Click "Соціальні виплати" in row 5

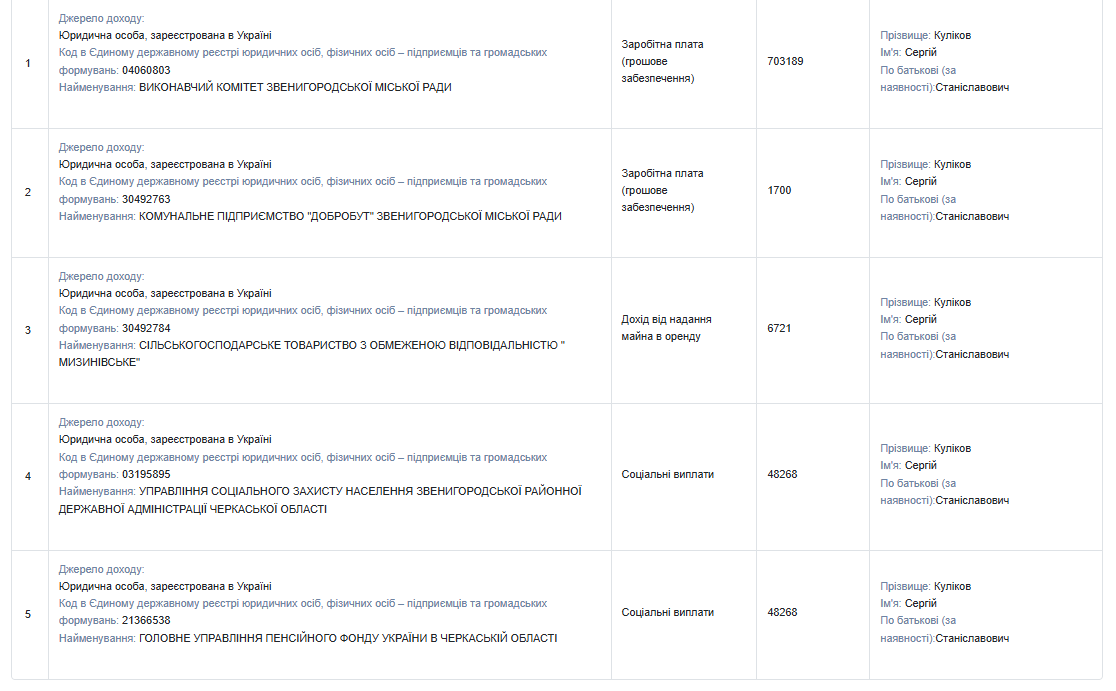point(667,612)
